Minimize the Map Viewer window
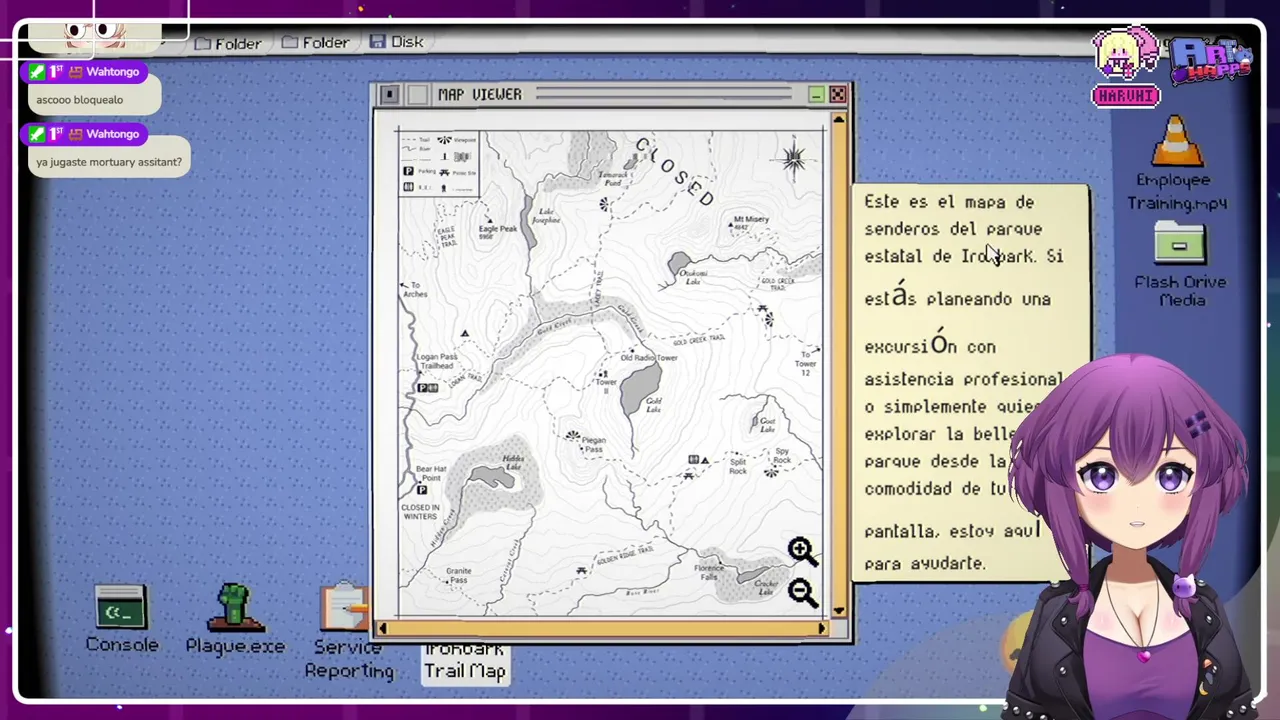 point(816,95)
